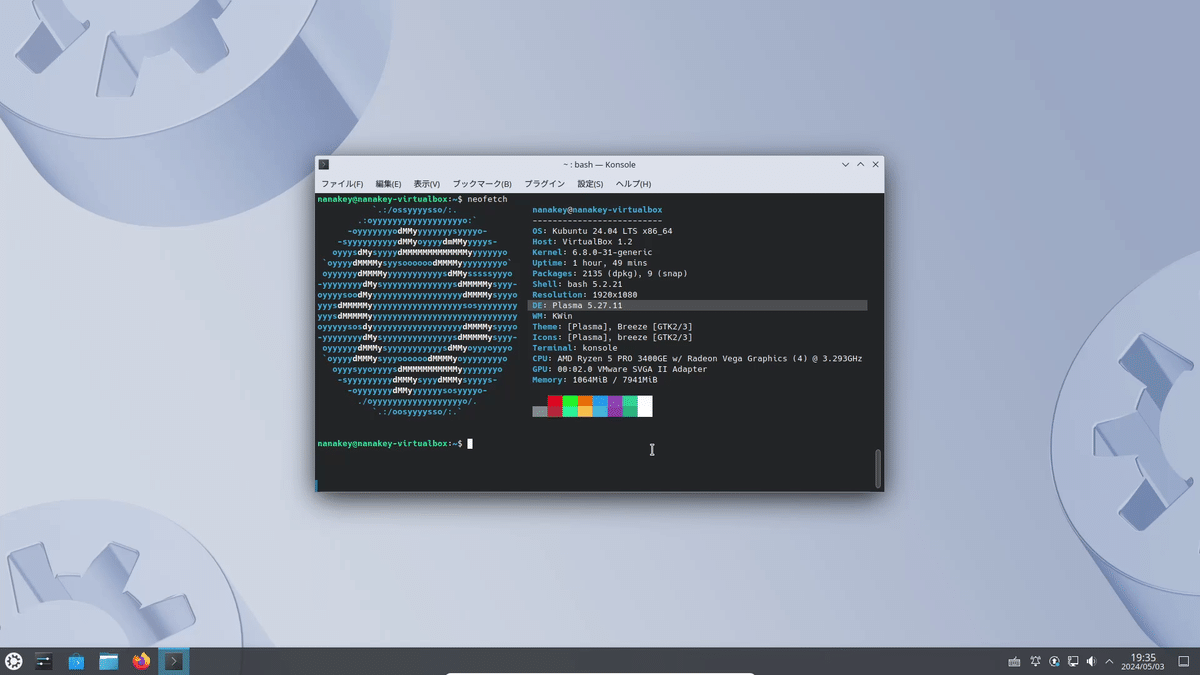Click the 'WM: KWin' line

pos(552,316)
